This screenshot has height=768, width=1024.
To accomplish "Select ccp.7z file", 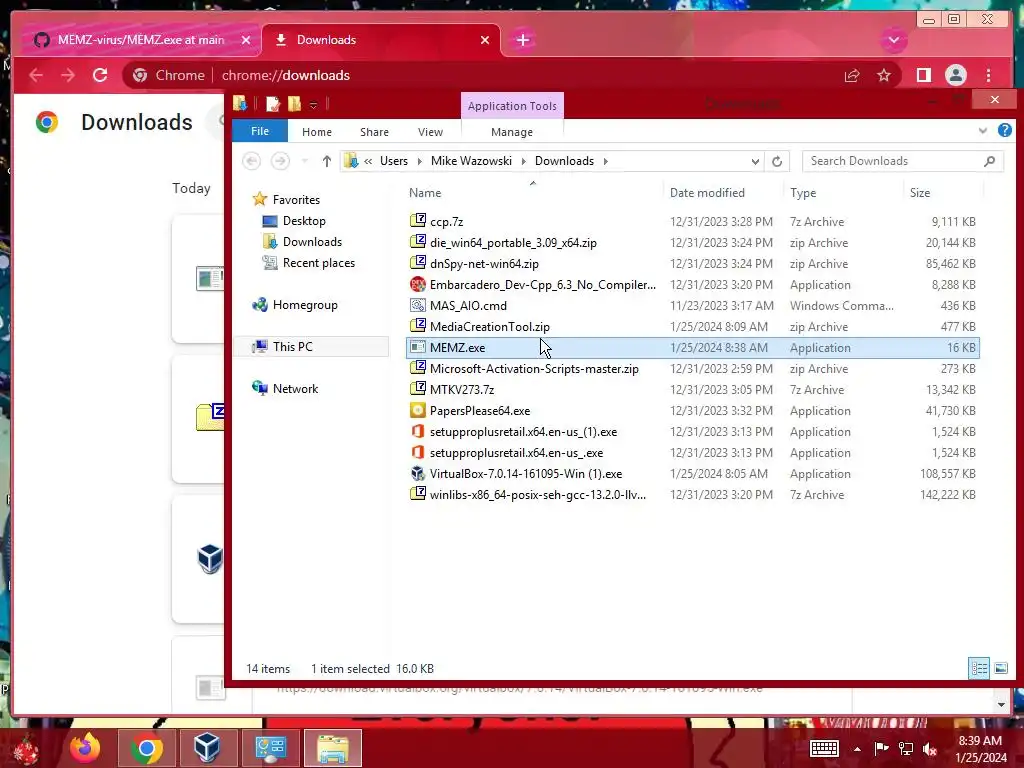I will (x=692, y=221).
